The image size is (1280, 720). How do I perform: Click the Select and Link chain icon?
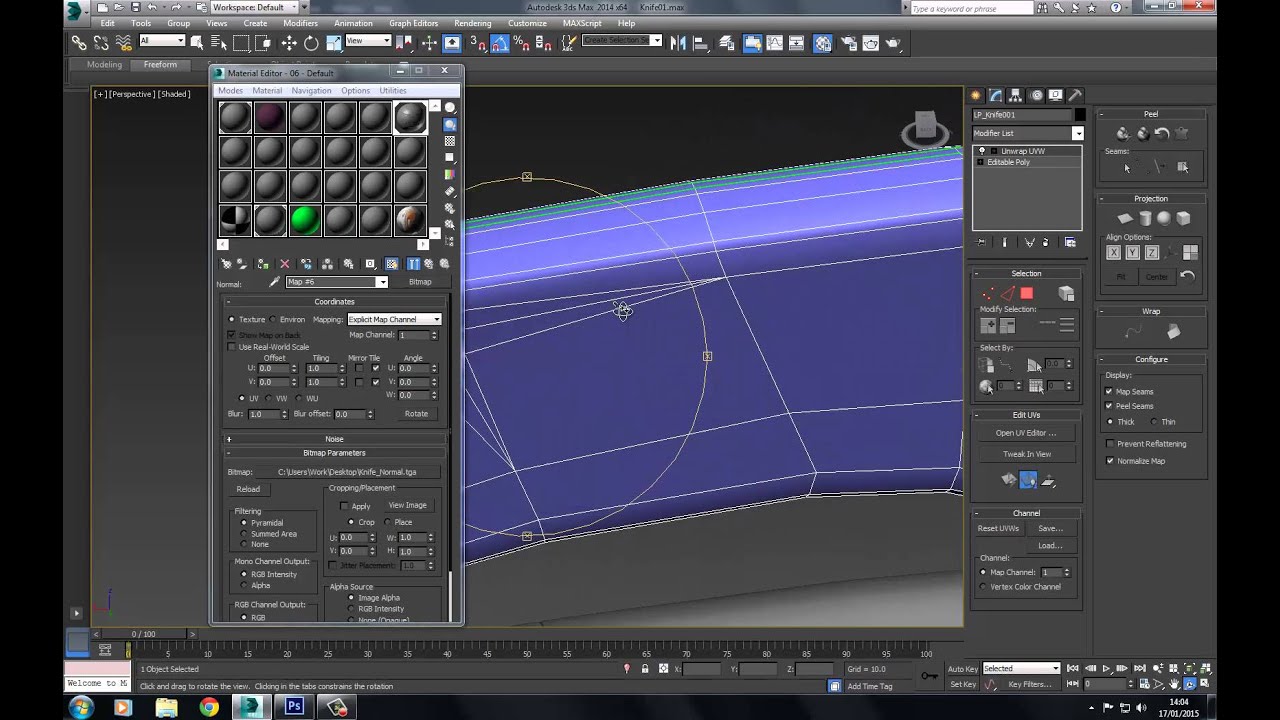tap(78, 43)
